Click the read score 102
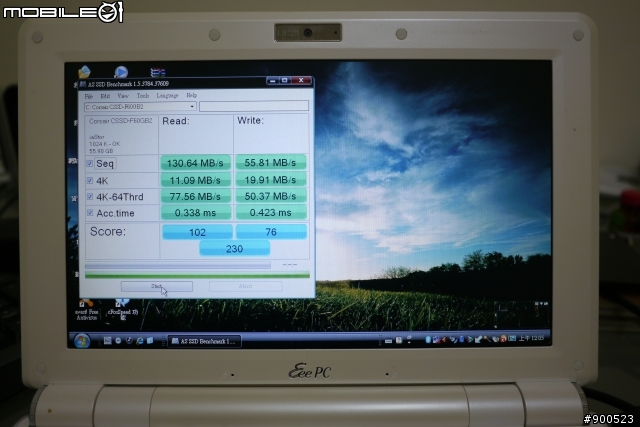 198,232
